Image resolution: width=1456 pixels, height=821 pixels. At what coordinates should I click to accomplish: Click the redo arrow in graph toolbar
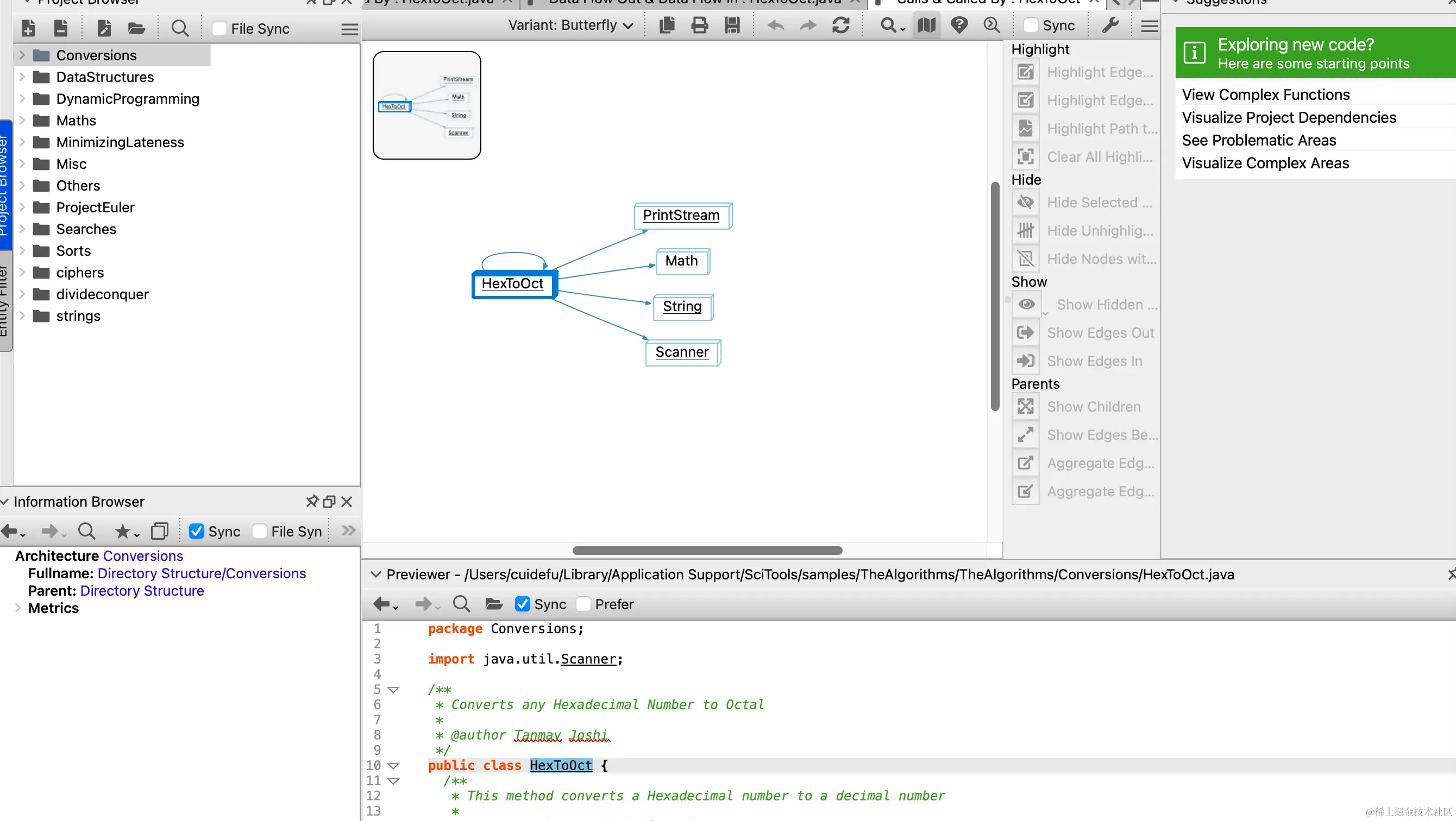coord(808,26)
